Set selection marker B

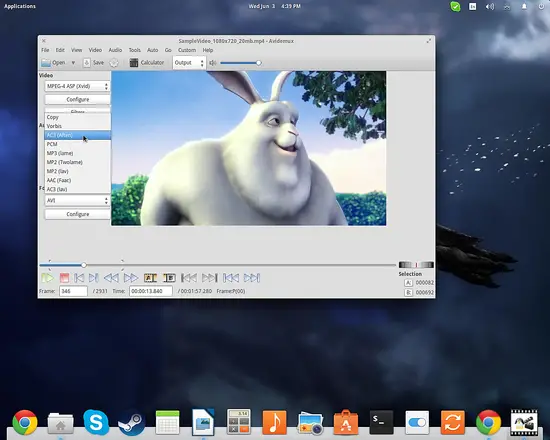click(x=169, y=278)
